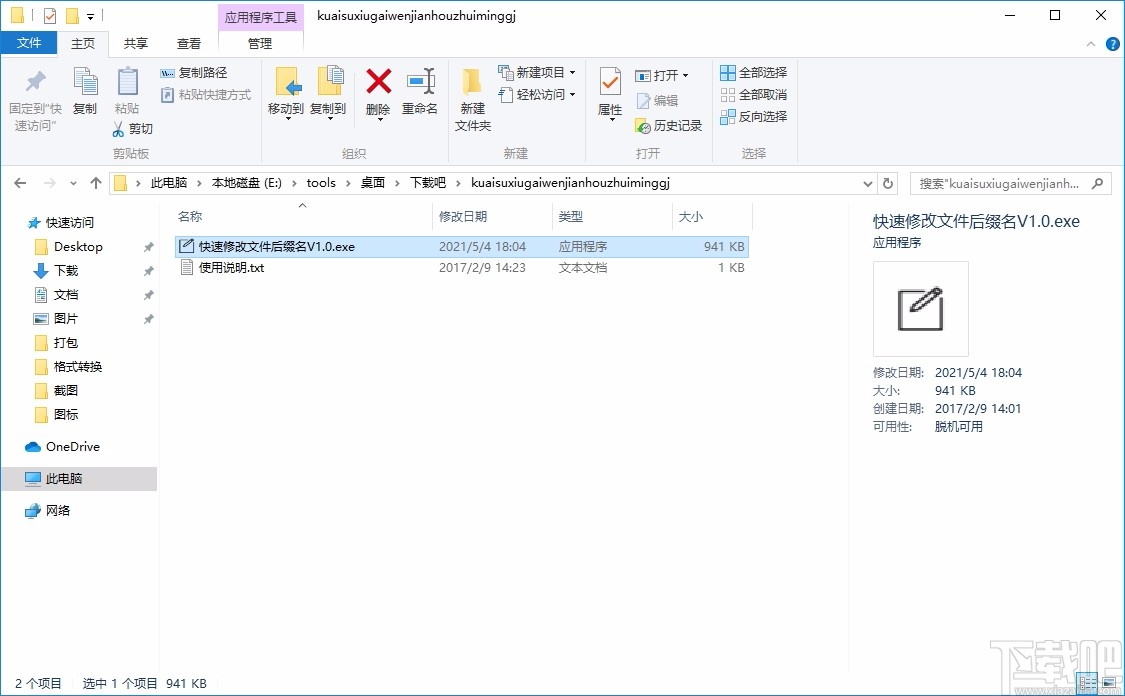Screen dimensions: 1125x696
Task: Switch to the 查看 (View) ribbon tab
Action: tap(190, 43)
